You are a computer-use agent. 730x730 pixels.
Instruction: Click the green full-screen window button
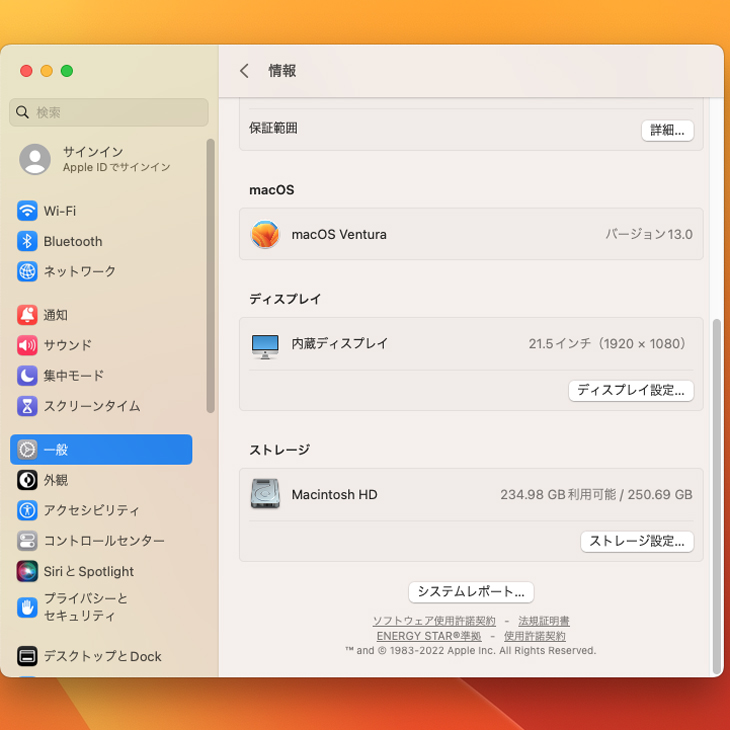click(x=67, y=71)
